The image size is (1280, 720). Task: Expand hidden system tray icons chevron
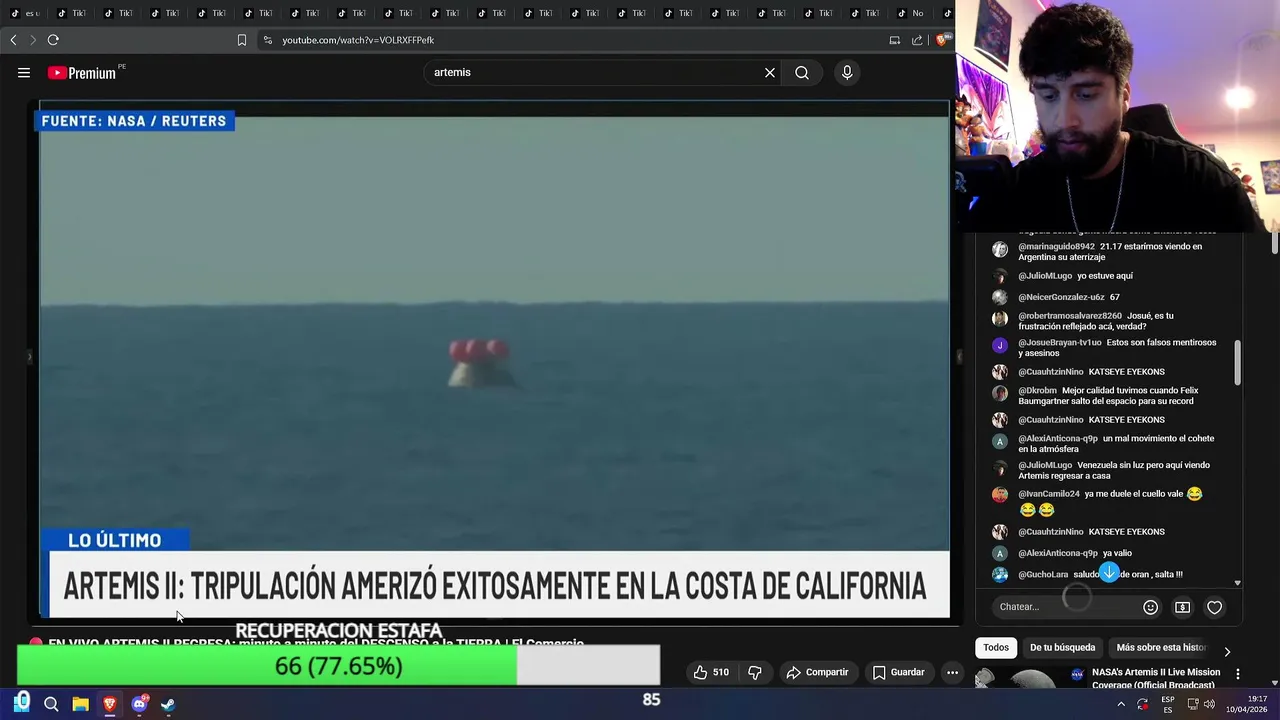pyautogui.click(x=1120, y=704)
